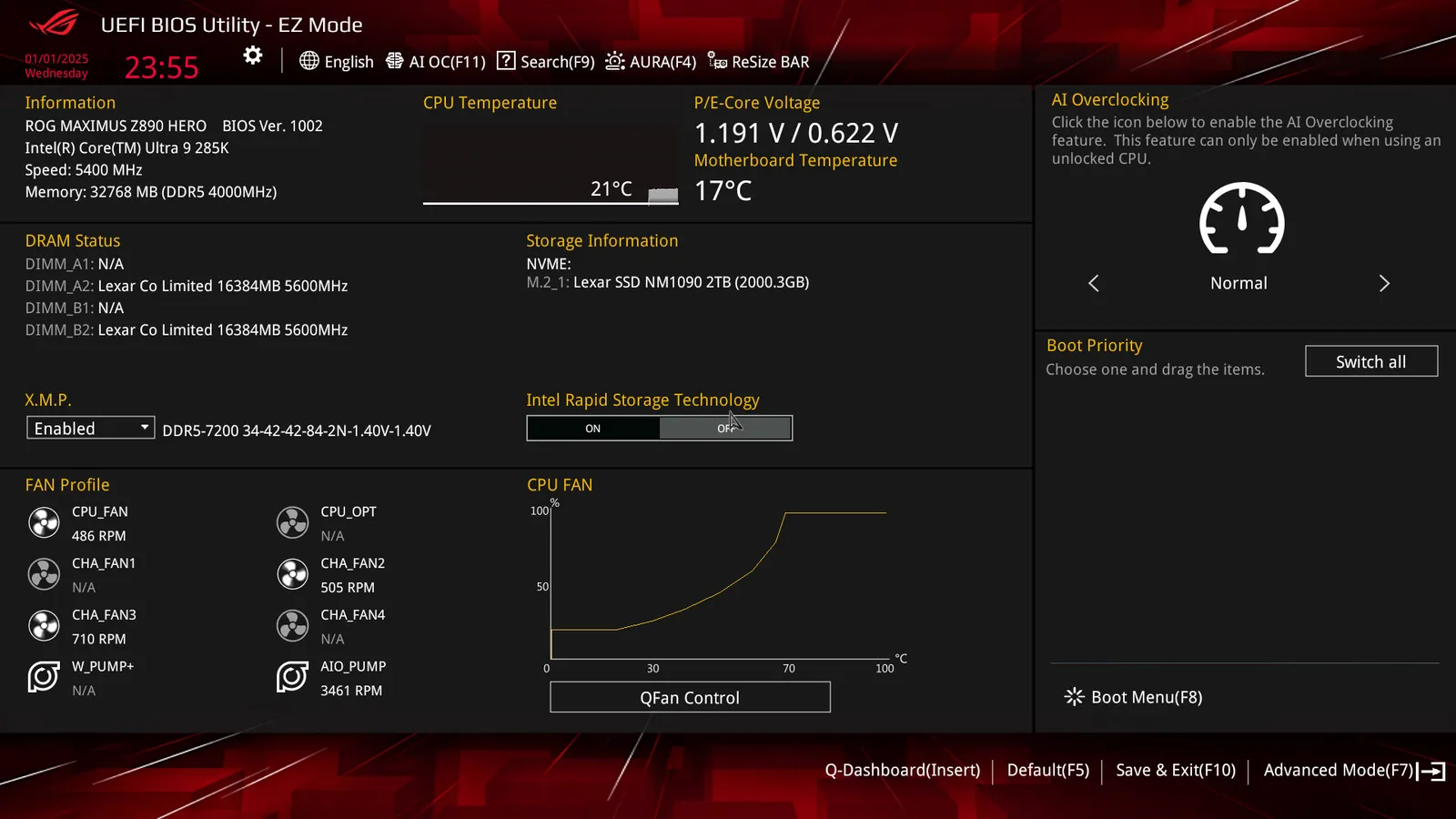Click CHA_FAN3 710 RPM reading
1456x819 pixels.
[x=99, y=639]
